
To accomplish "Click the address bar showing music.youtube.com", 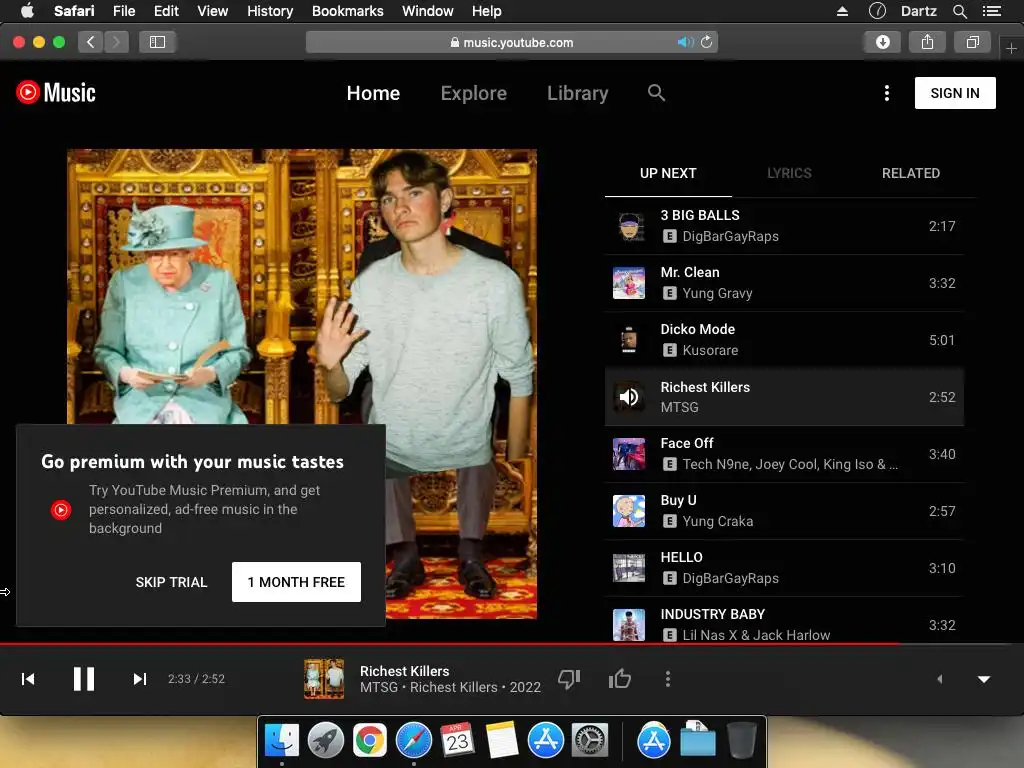I will 512,42.
